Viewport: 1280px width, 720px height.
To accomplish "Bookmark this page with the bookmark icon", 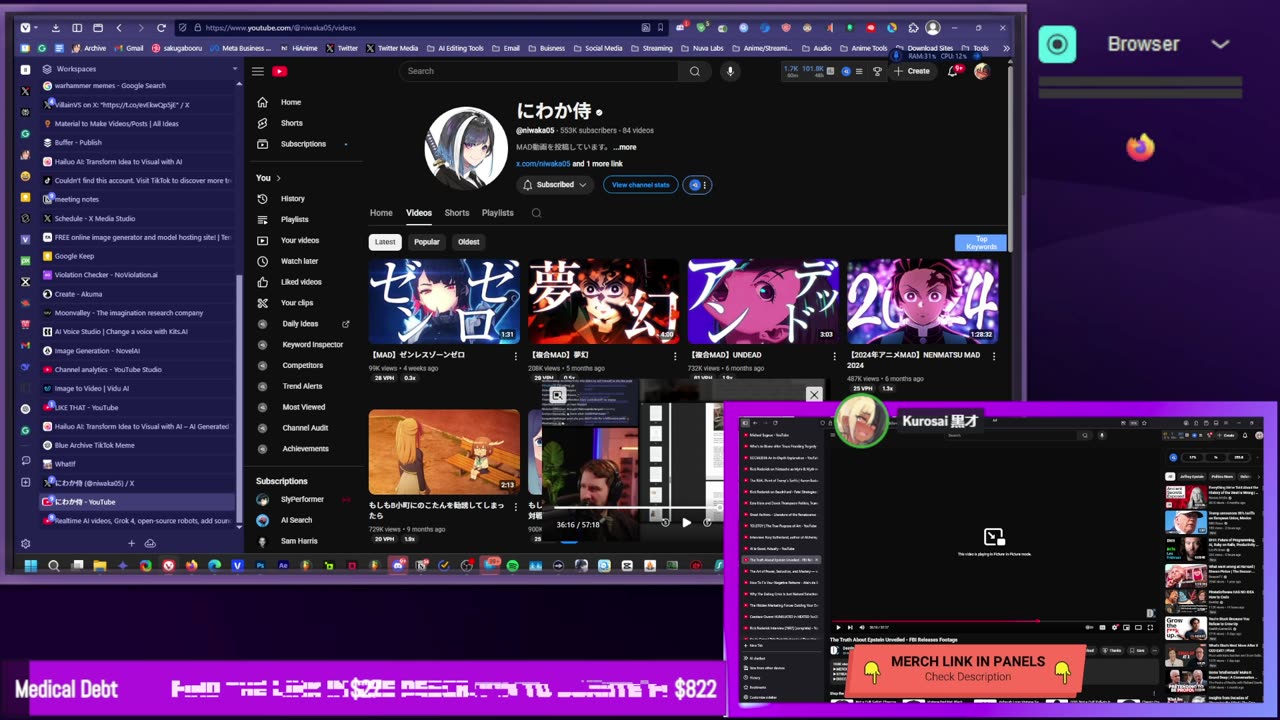I will tap(660, 28).
